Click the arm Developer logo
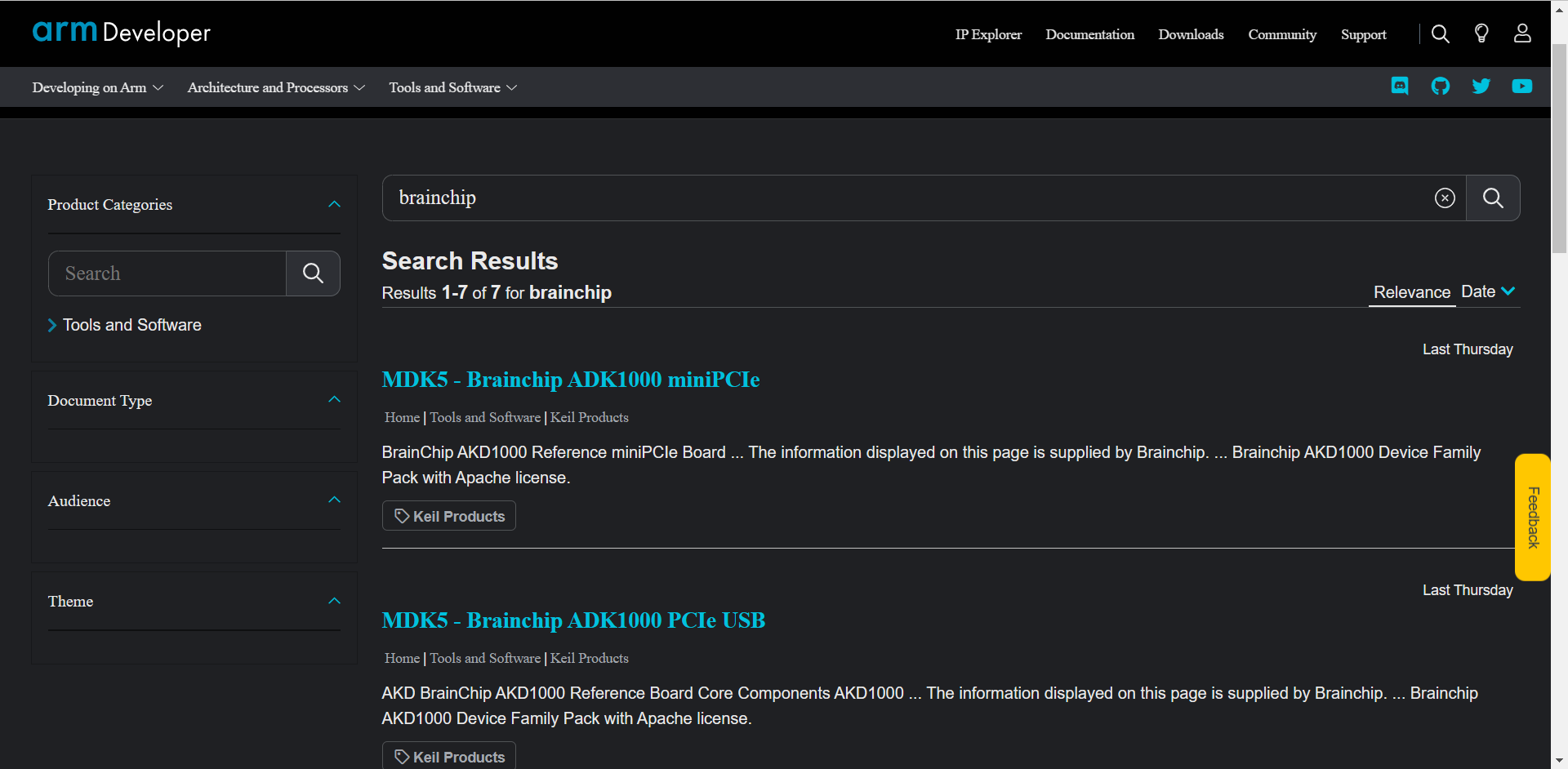This screenshot has width=1568, height=769. 121,33
